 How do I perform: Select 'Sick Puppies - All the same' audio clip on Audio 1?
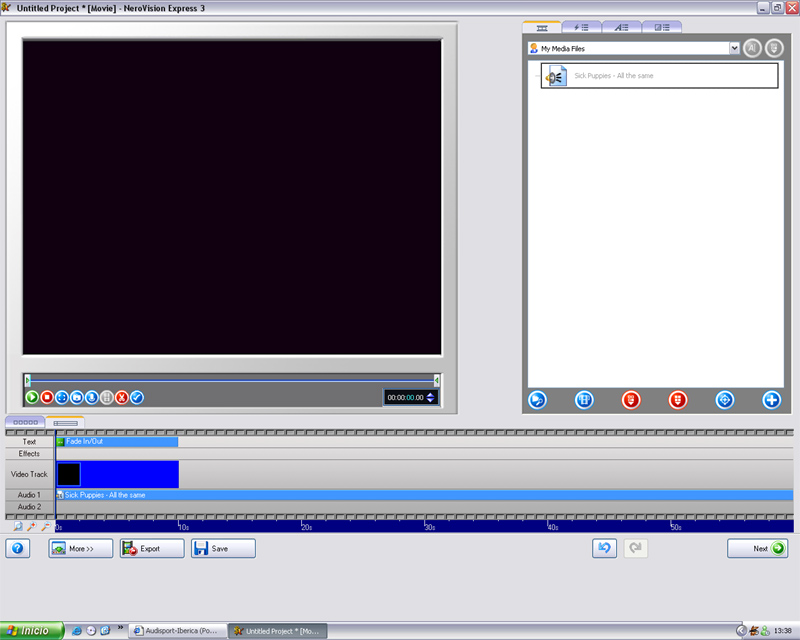[424, 495]
